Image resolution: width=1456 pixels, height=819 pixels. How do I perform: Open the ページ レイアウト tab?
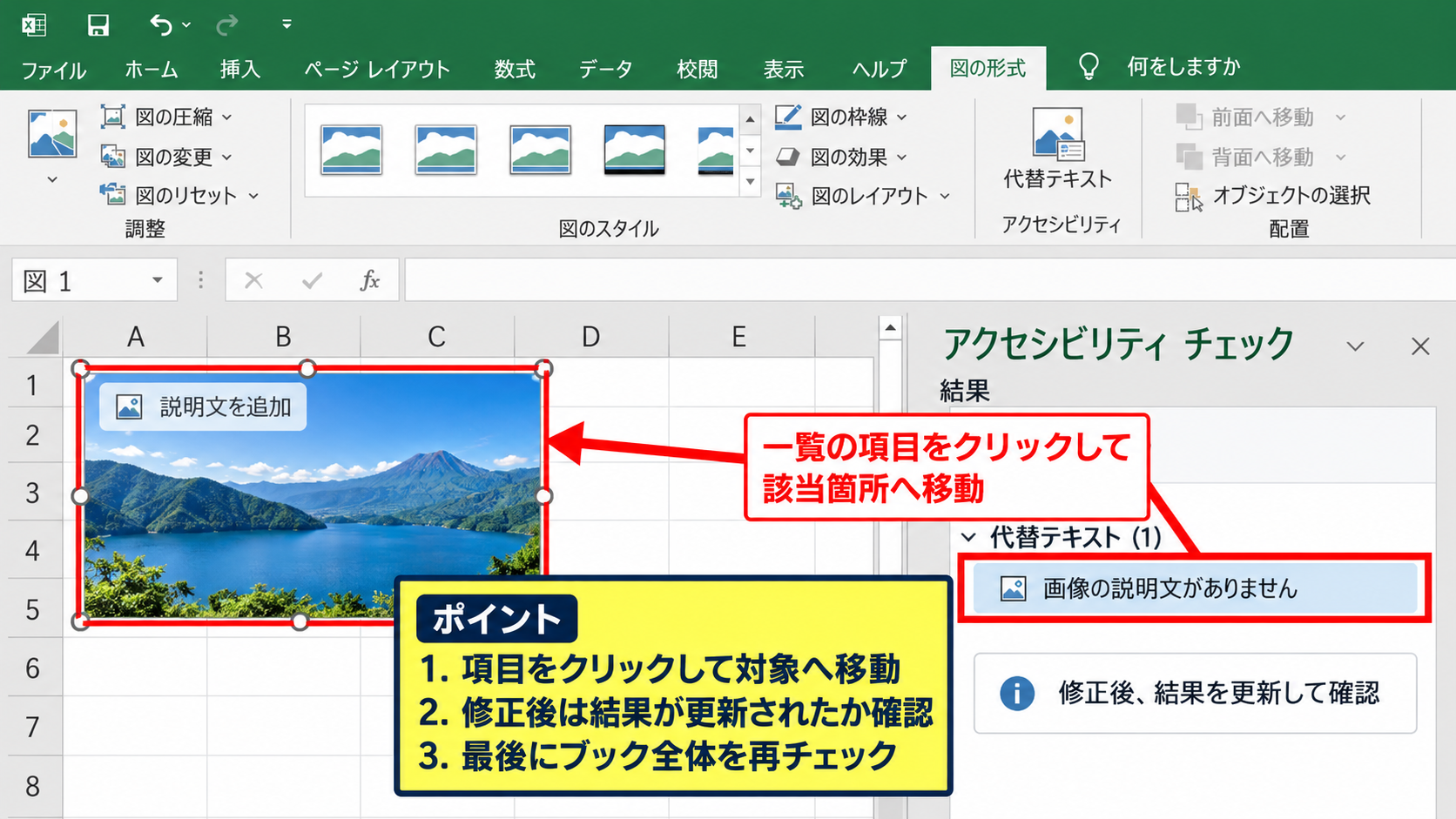tap(376, 69)
